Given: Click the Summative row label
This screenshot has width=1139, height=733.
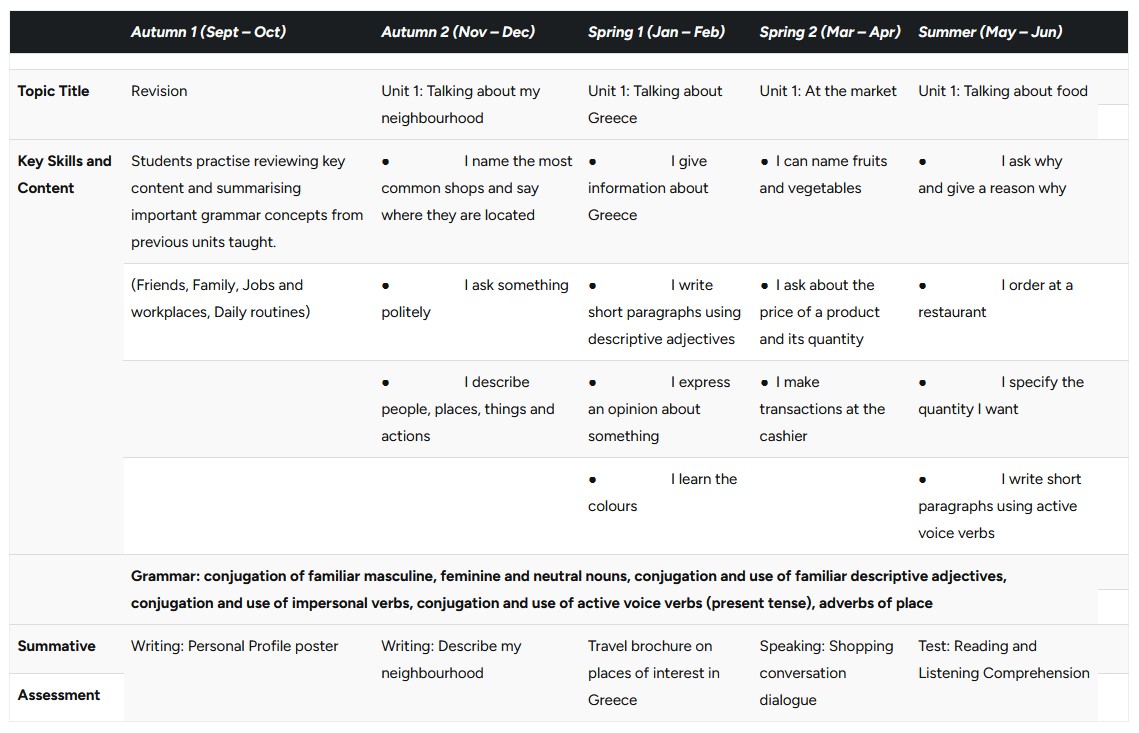Looking at the screenshot, I should click(x=56, y=646).
